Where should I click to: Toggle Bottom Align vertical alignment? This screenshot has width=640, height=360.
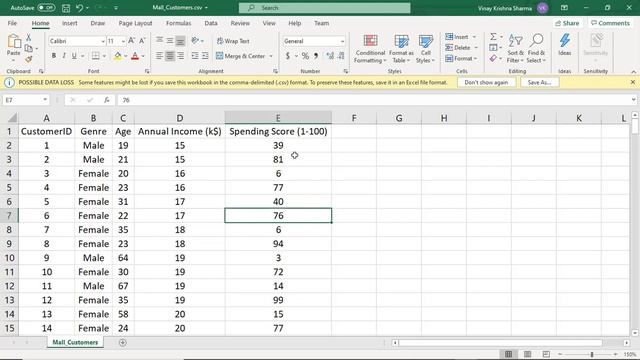click(180, 41)
